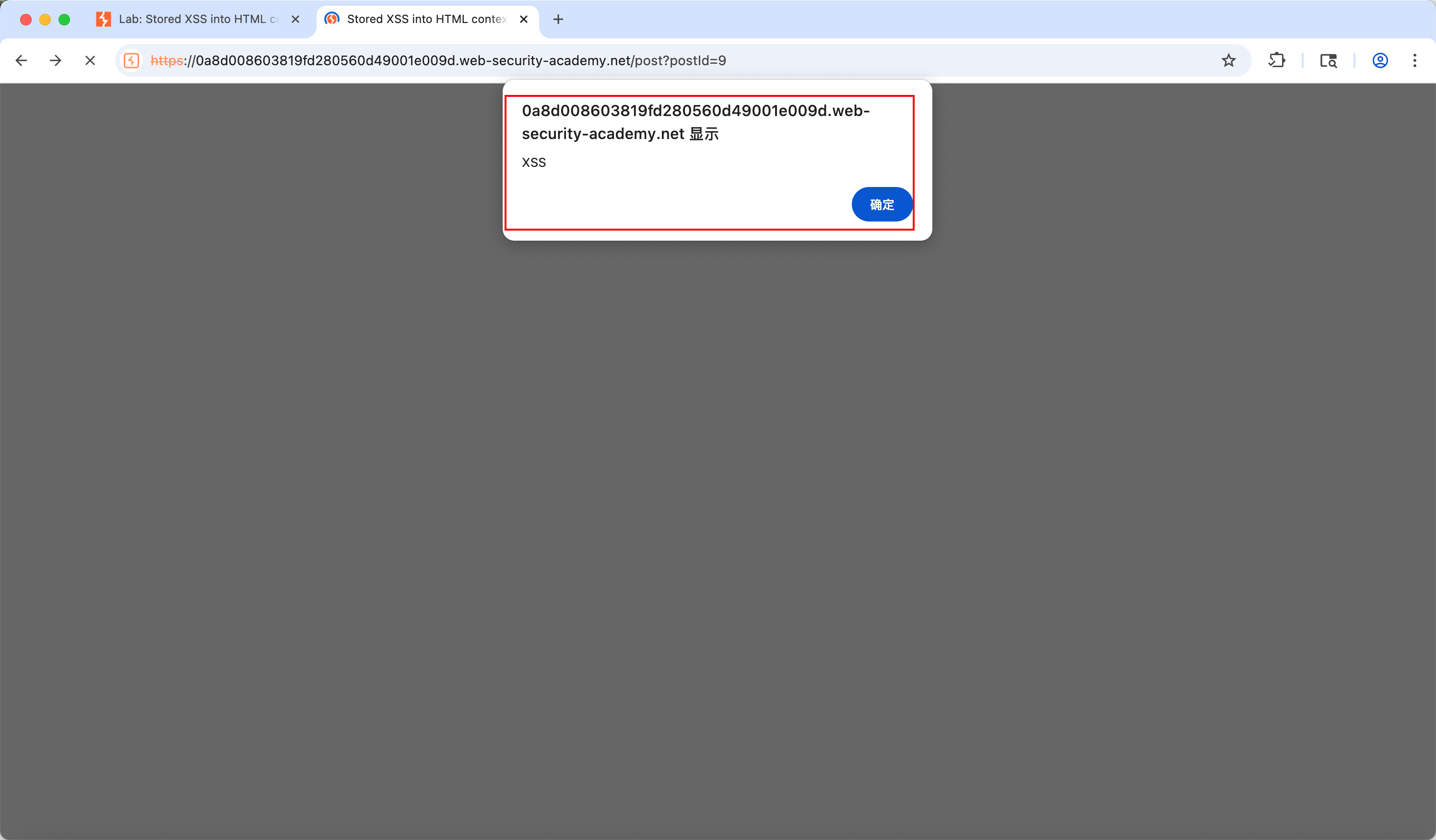1436x840 pixels.
Task: Select the Stored XSS into HTML context tab
Action: [426, 19]
